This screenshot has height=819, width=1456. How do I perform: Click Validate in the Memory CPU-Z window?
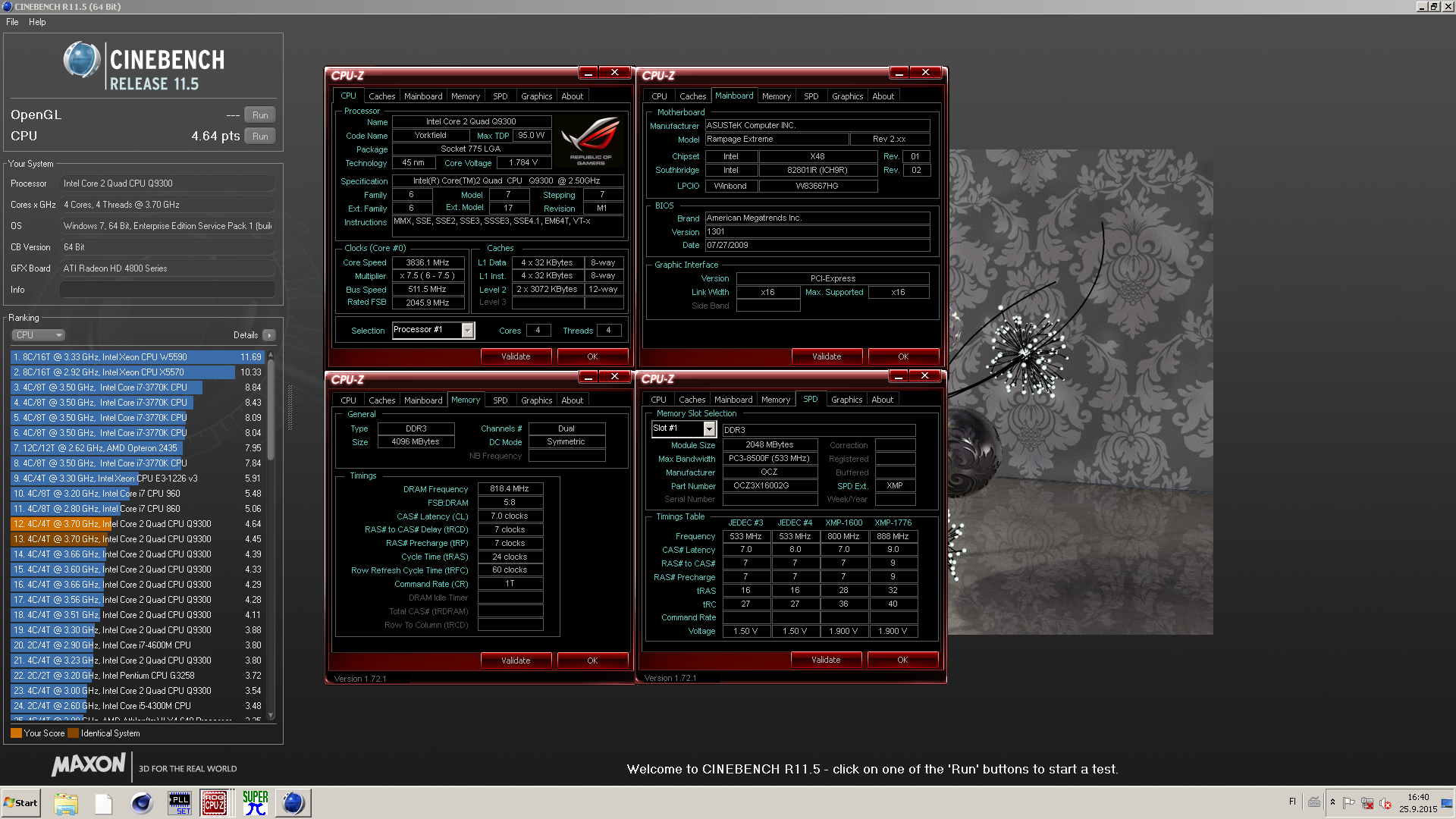(x=516, y=661)
